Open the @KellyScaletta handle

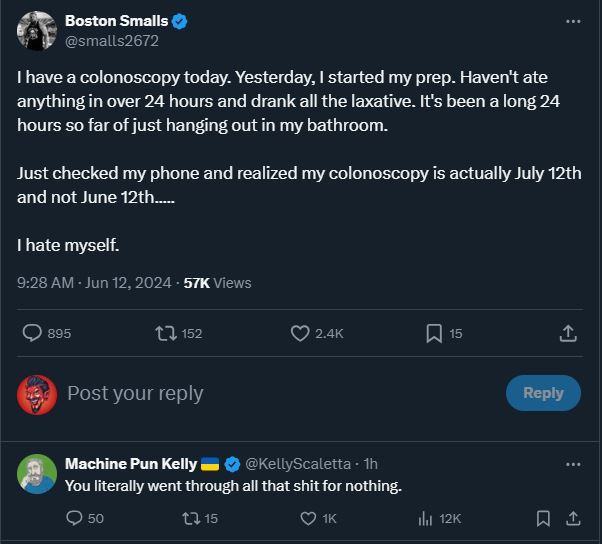pyautogui.click(x=298, y=464)
